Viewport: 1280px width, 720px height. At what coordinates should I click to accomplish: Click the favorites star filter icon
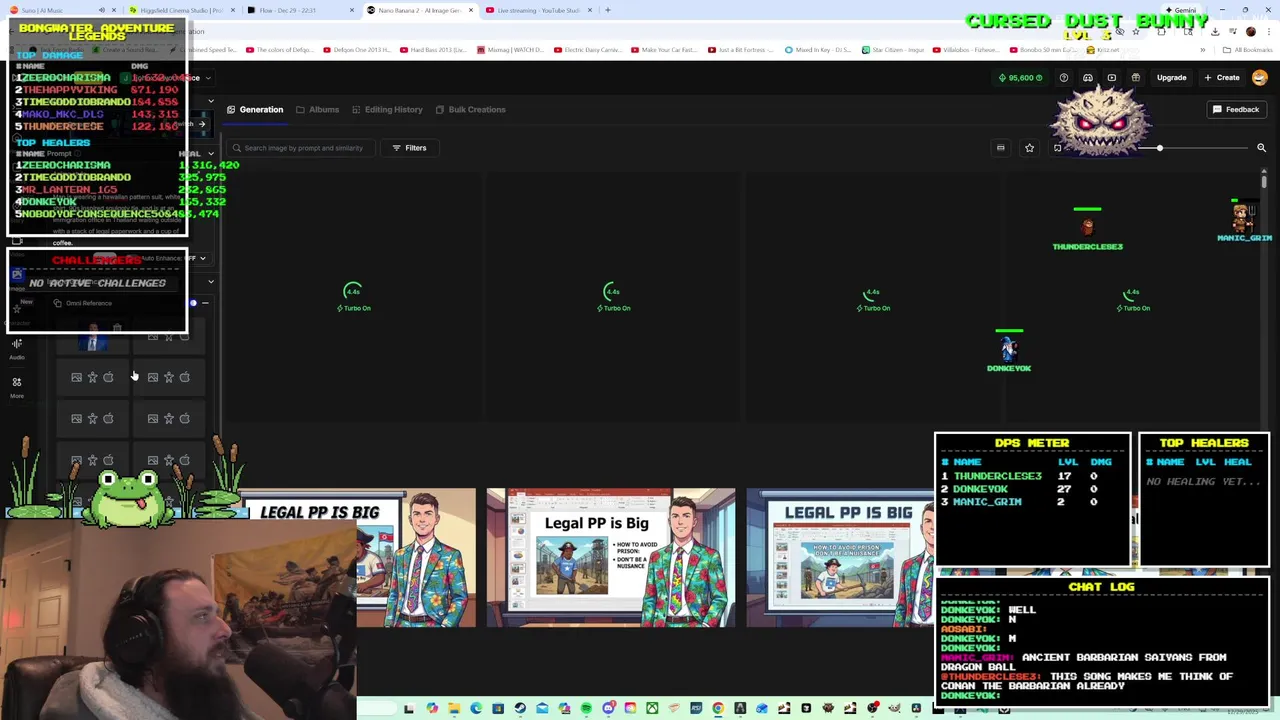(x=1029, y=148)
